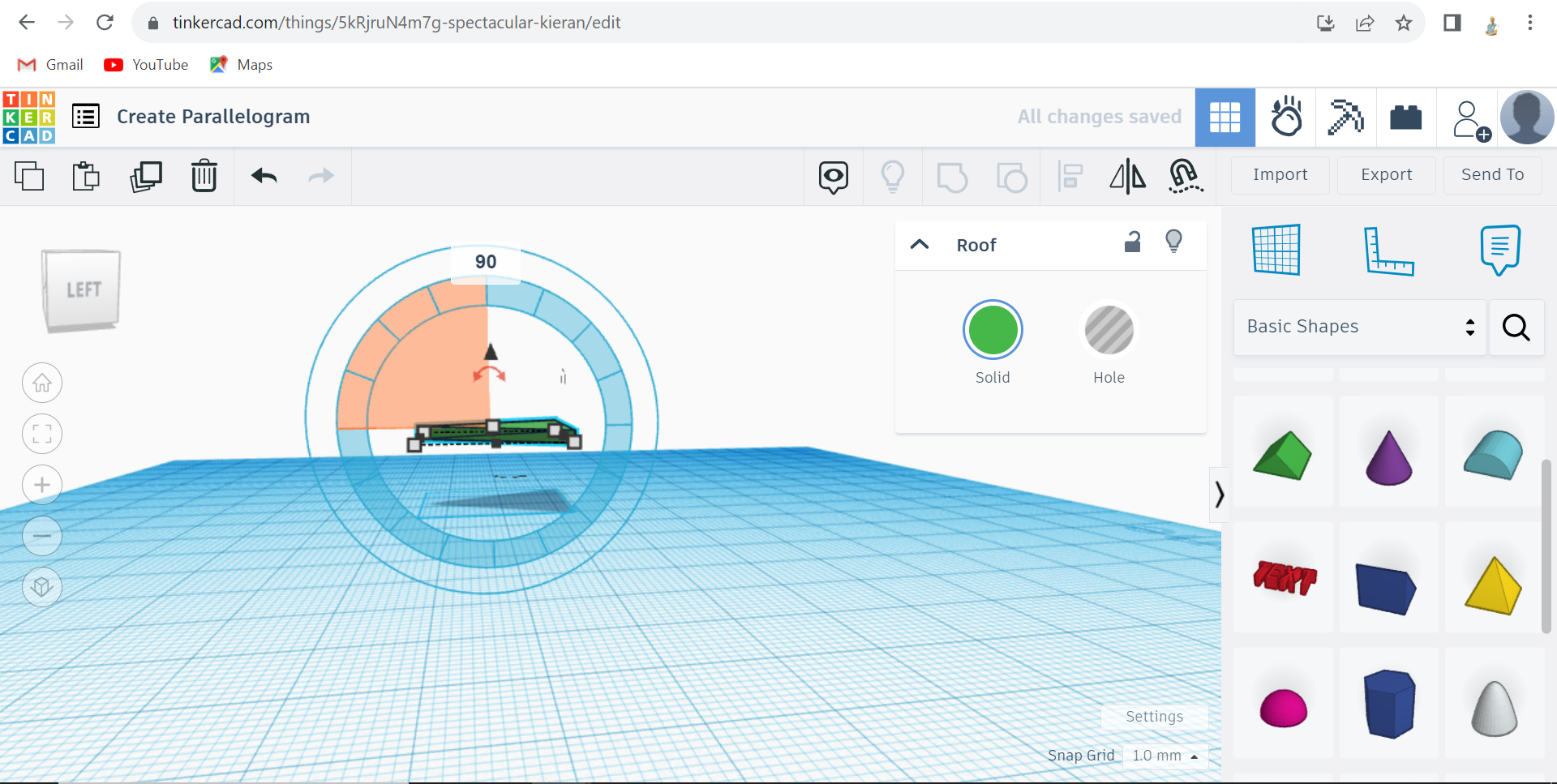Set the shape to Hole
The image size is (1557, 784).
[x=1109, y=330]
